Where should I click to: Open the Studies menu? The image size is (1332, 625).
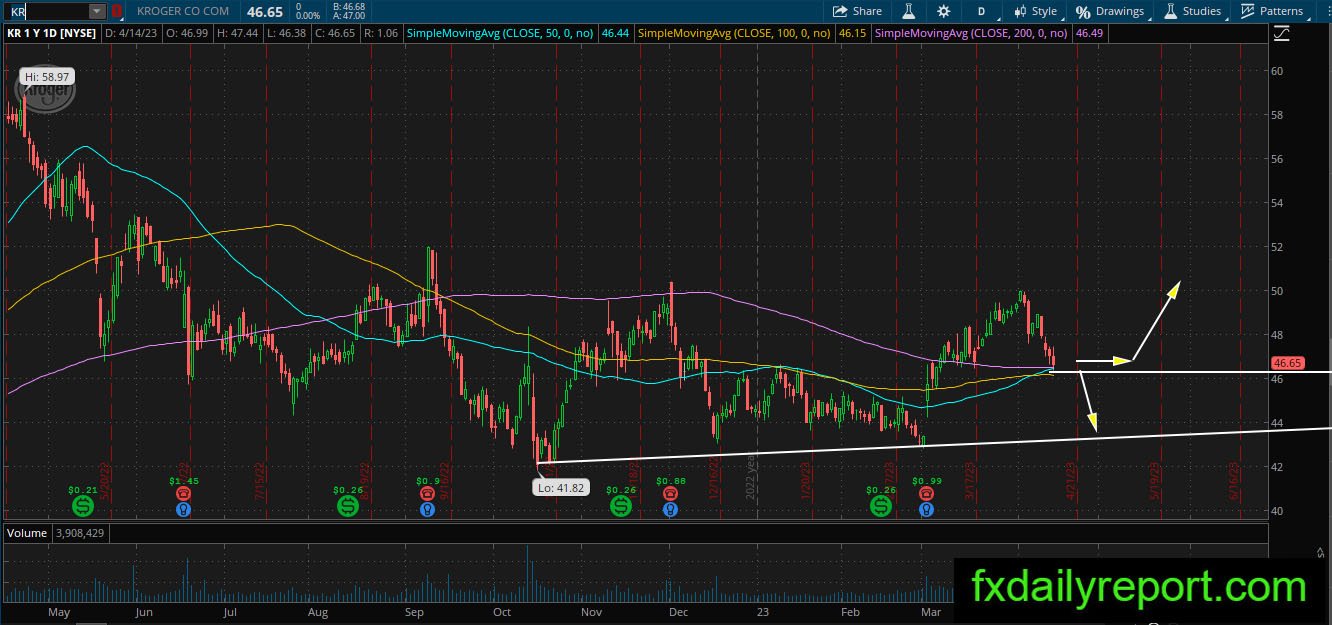coord(1191,11)
